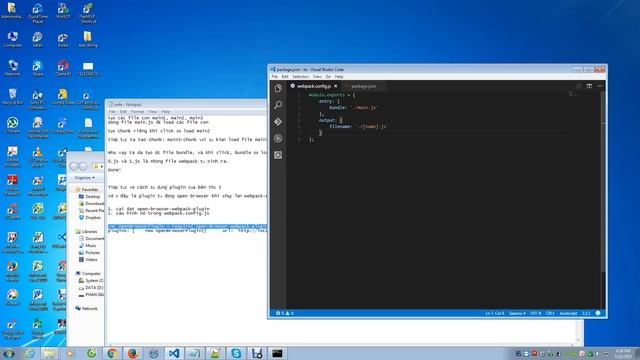
Task: Click the Visual Studio Code taskbar icon
Action: [x=174, y=353]
